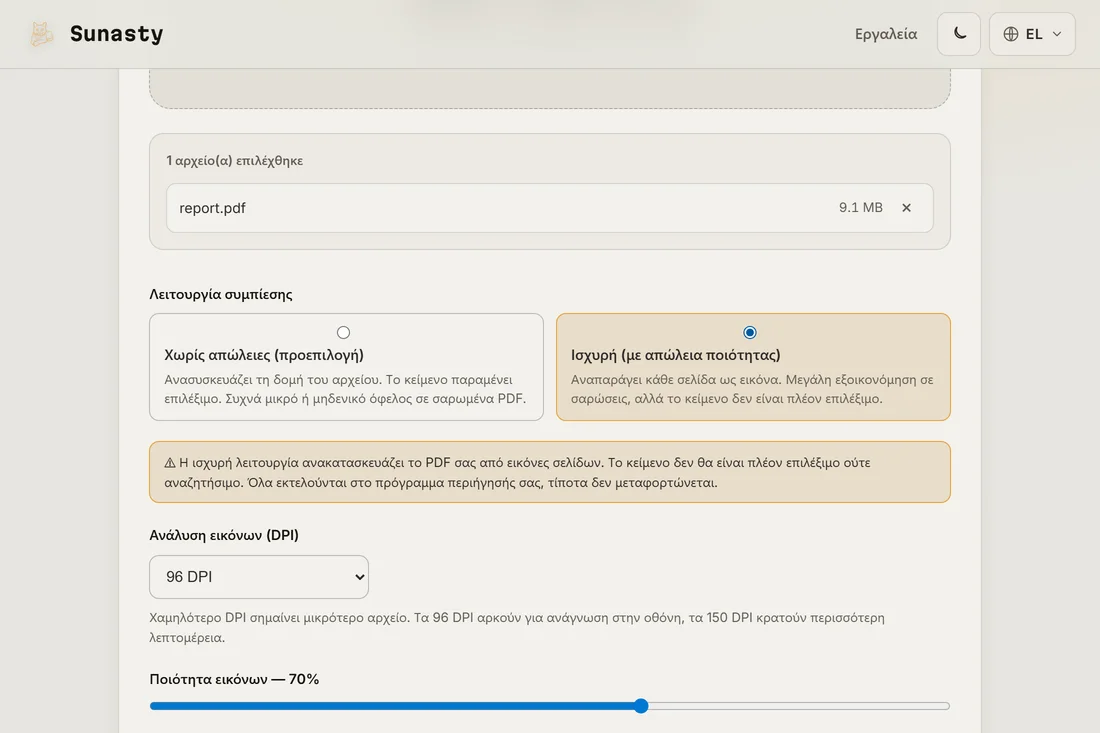Screen dimensions: 1100x733
Task: Click the Λειτουργία συμπίεσης heading
Action: (221, 295)
